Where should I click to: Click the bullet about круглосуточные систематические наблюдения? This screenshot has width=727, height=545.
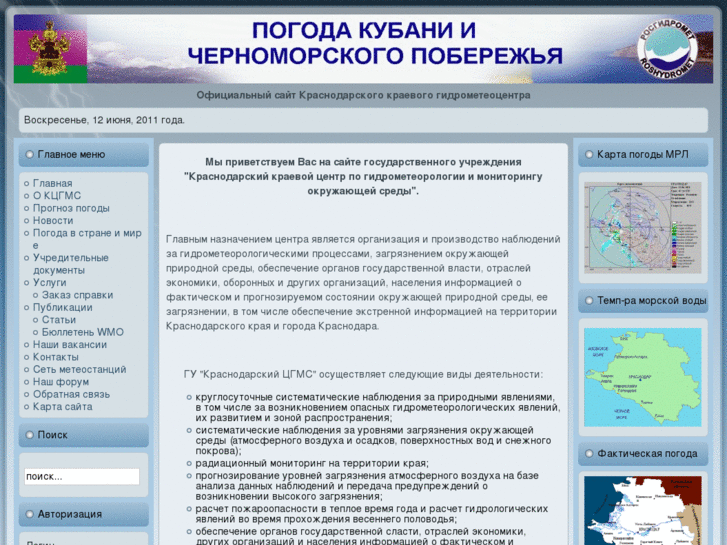(377, 407)
